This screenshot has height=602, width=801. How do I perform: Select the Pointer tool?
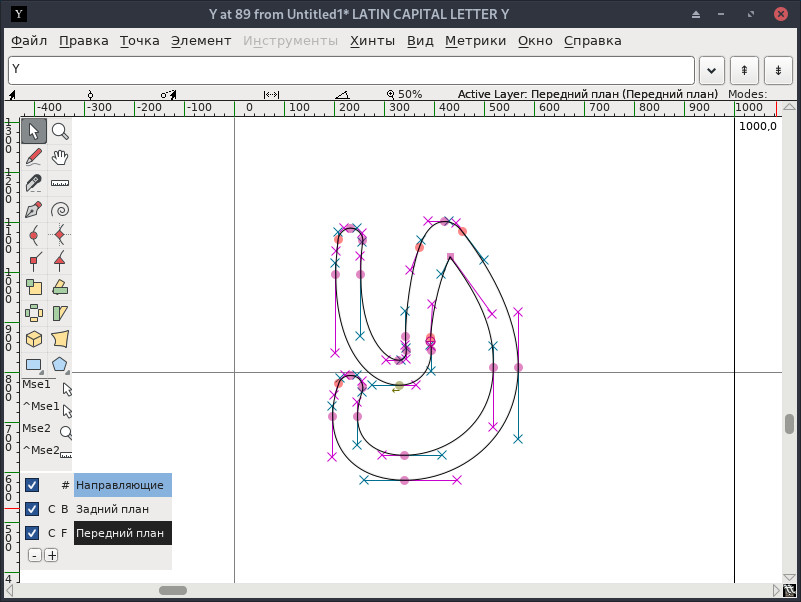34,131
